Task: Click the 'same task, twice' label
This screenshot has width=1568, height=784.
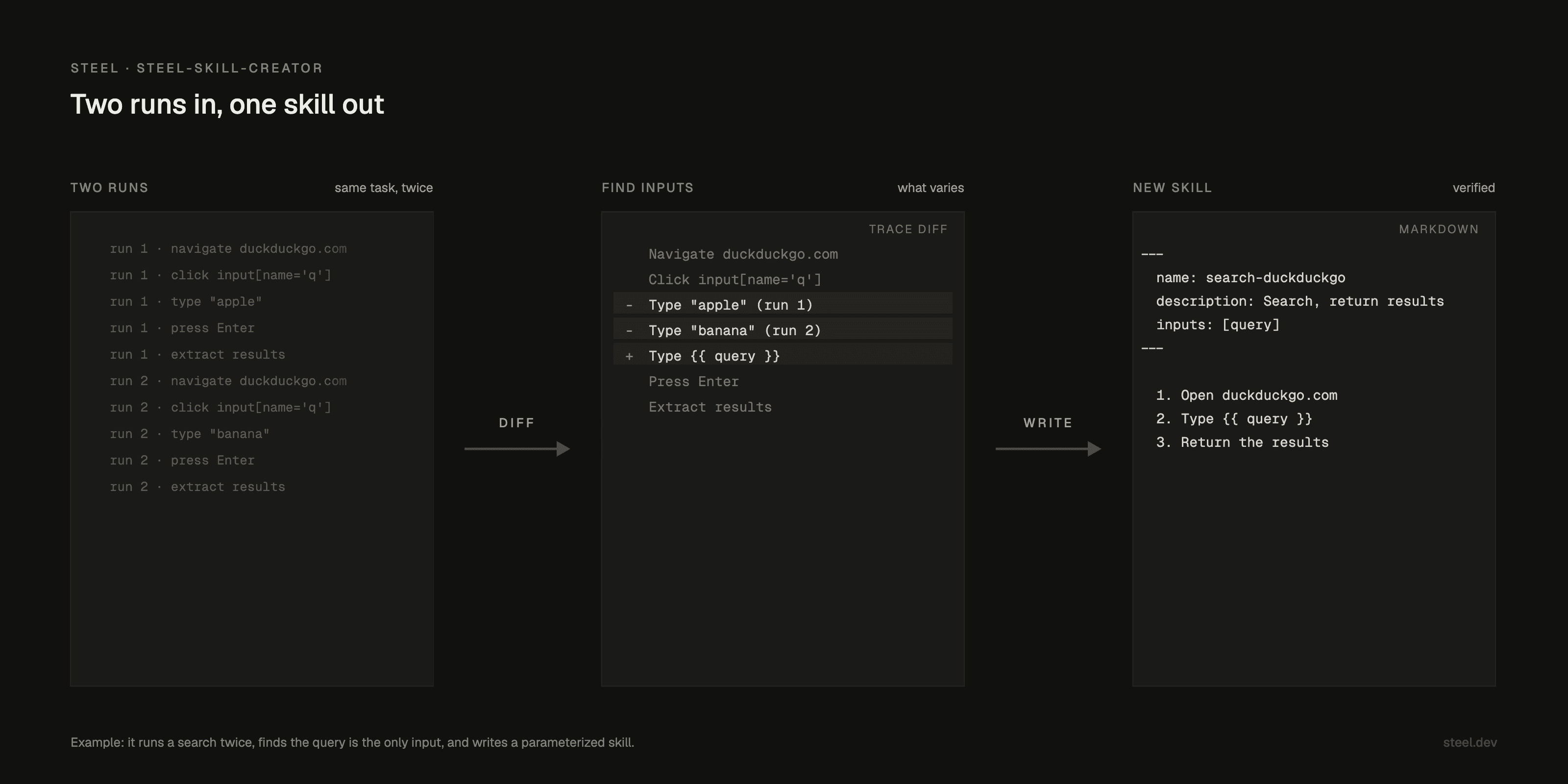Action: pos(384,188)
